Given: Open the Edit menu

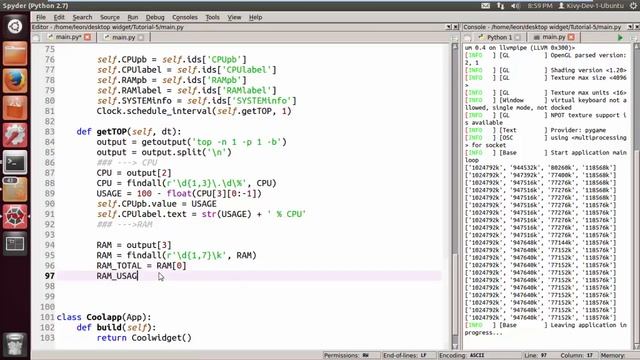Looking at the screenshot, I should tap(59, 17).
